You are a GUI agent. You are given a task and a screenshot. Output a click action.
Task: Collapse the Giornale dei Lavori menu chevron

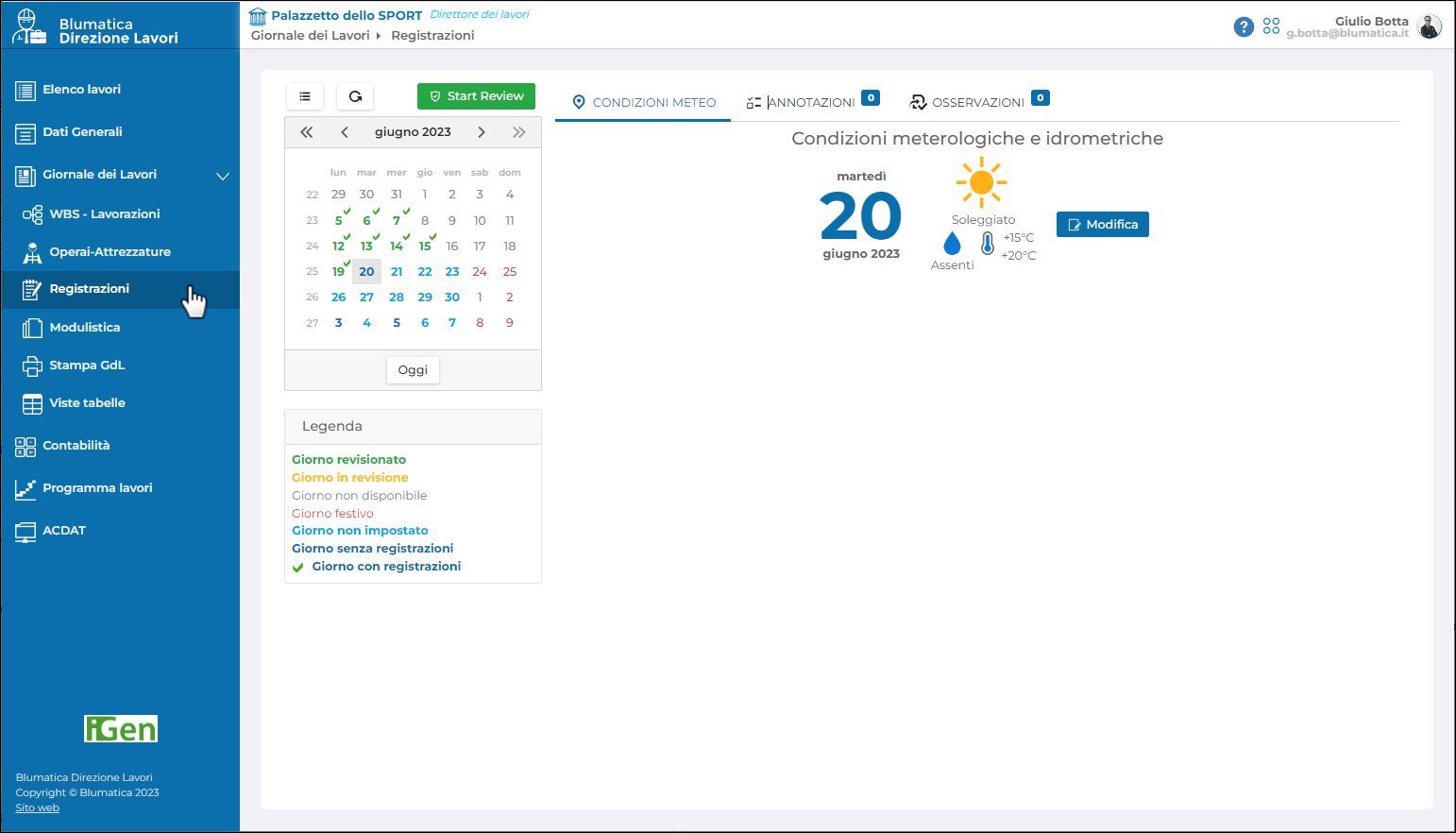[223, 176]
